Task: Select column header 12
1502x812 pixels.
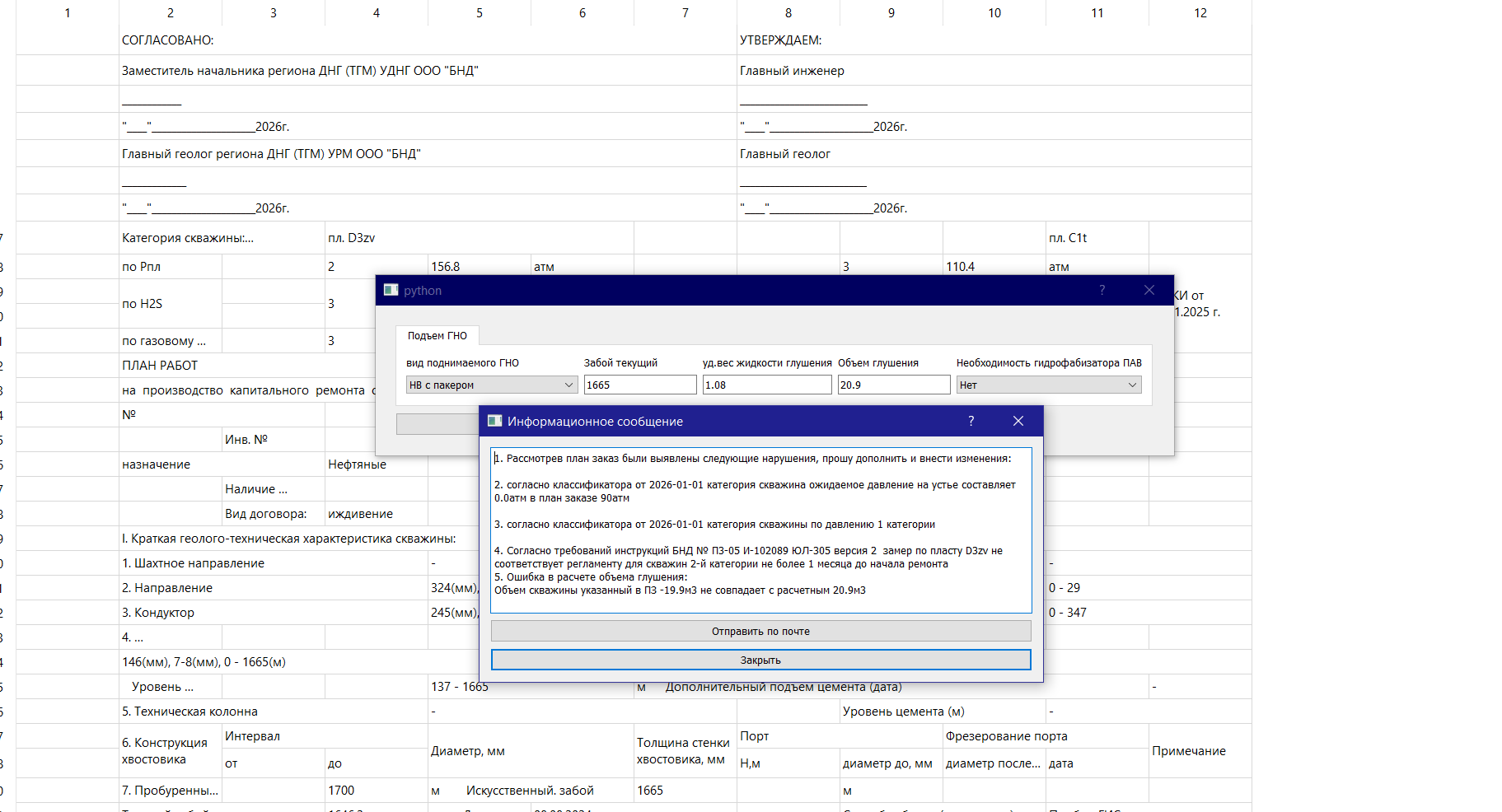Action: click(x=1200, y=13)
